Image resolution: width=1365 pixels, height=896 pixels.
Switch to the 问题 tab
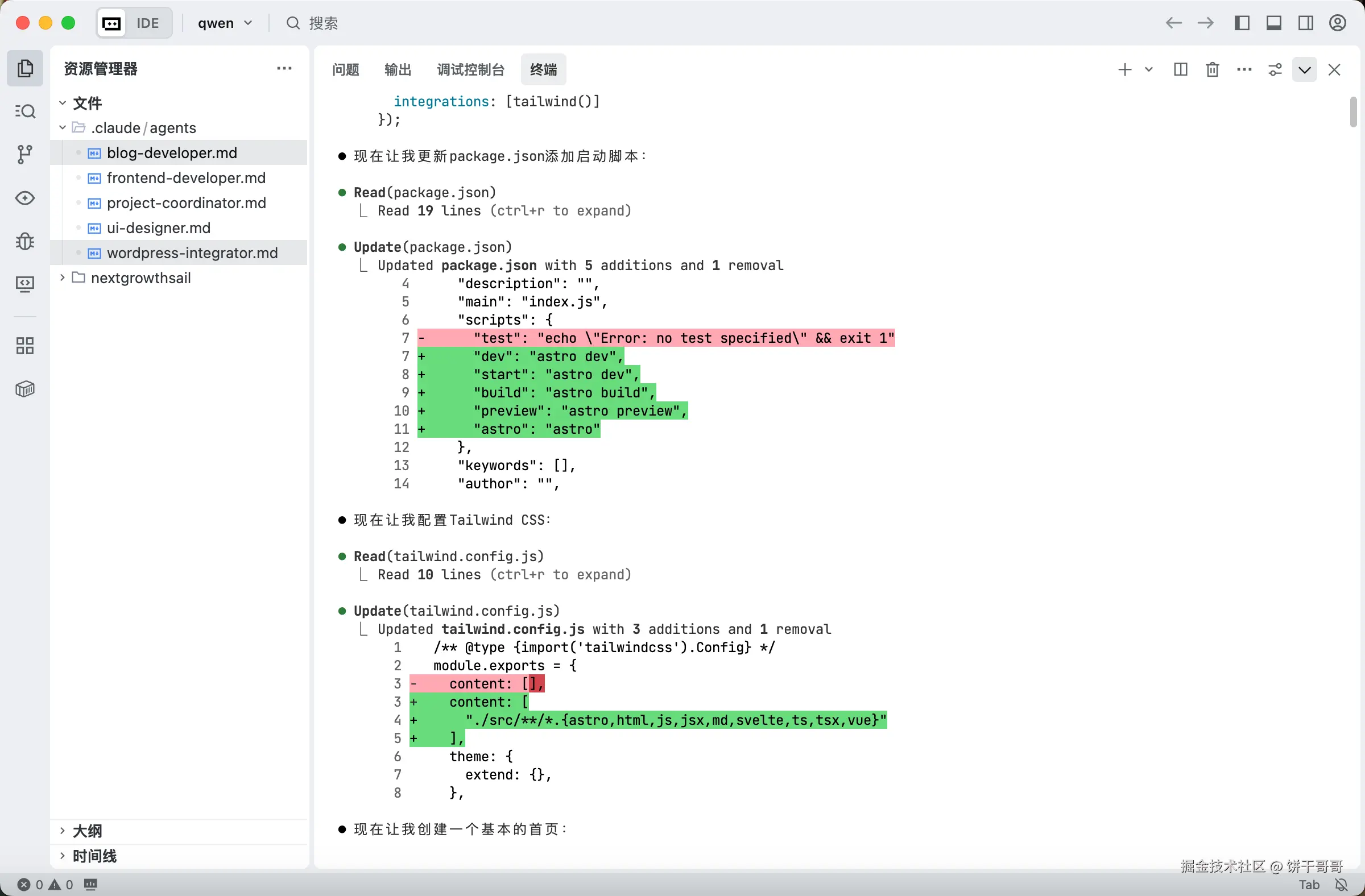point(346,69)
